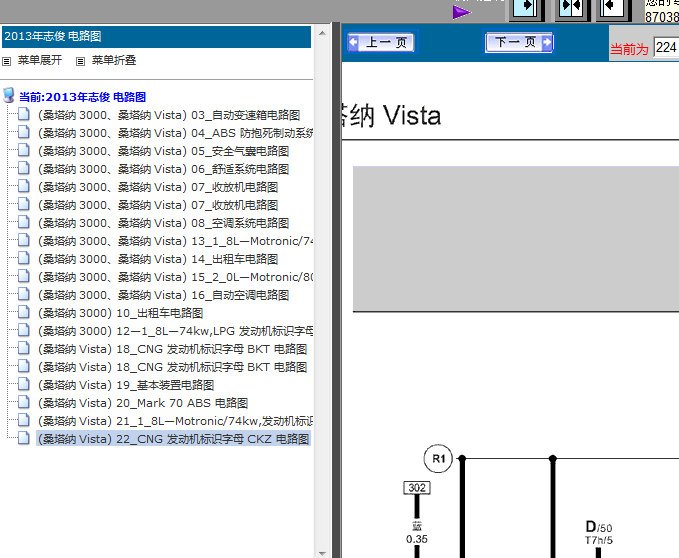Click document icon beside 21_1_8L—Motronic/74kw
Screen dimensions: 679x558
tap(24, 420)
